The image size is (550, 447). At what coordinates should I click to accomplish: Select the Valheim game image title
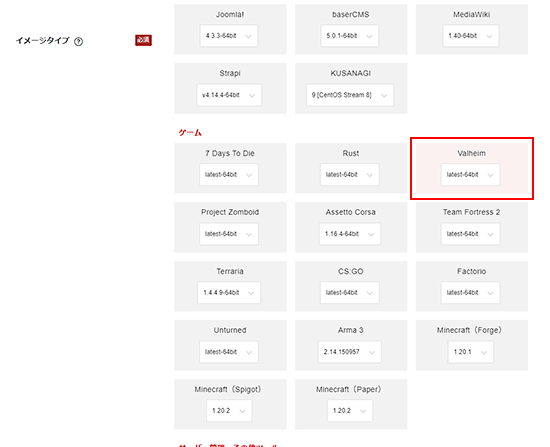[472, 153]
